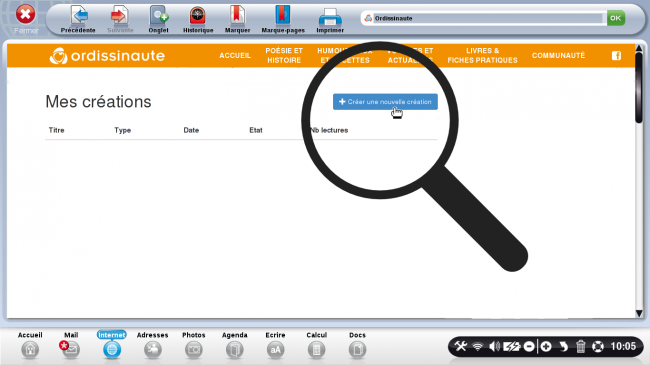
Task: Open the Agenda app in dock
Action: pyautogui.click(x=235, y=350)
